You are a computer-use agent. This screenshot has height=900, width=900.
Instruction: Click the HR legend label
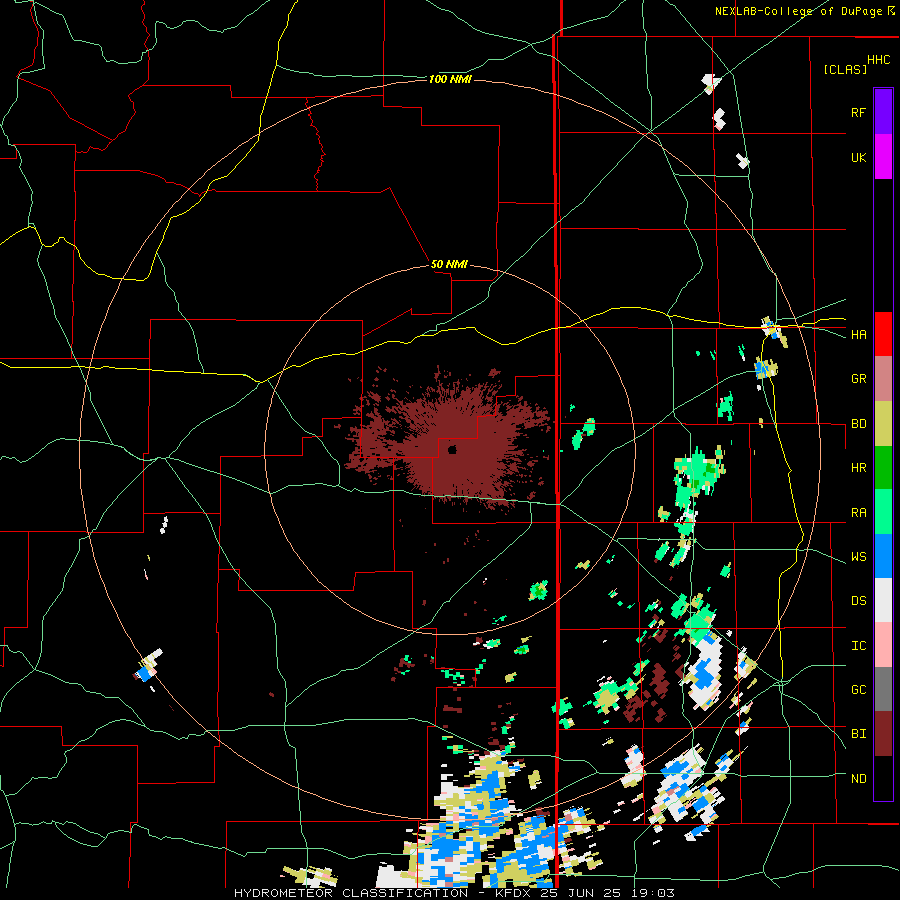[x=858, y=468]
